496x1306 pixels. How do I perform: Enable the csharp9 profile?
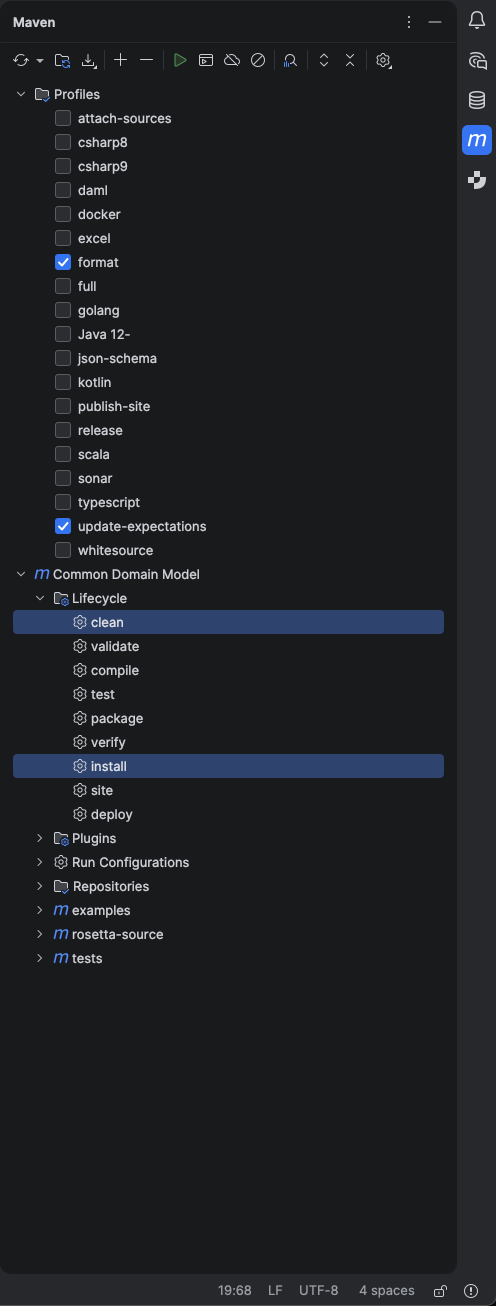tap(63, 166)
